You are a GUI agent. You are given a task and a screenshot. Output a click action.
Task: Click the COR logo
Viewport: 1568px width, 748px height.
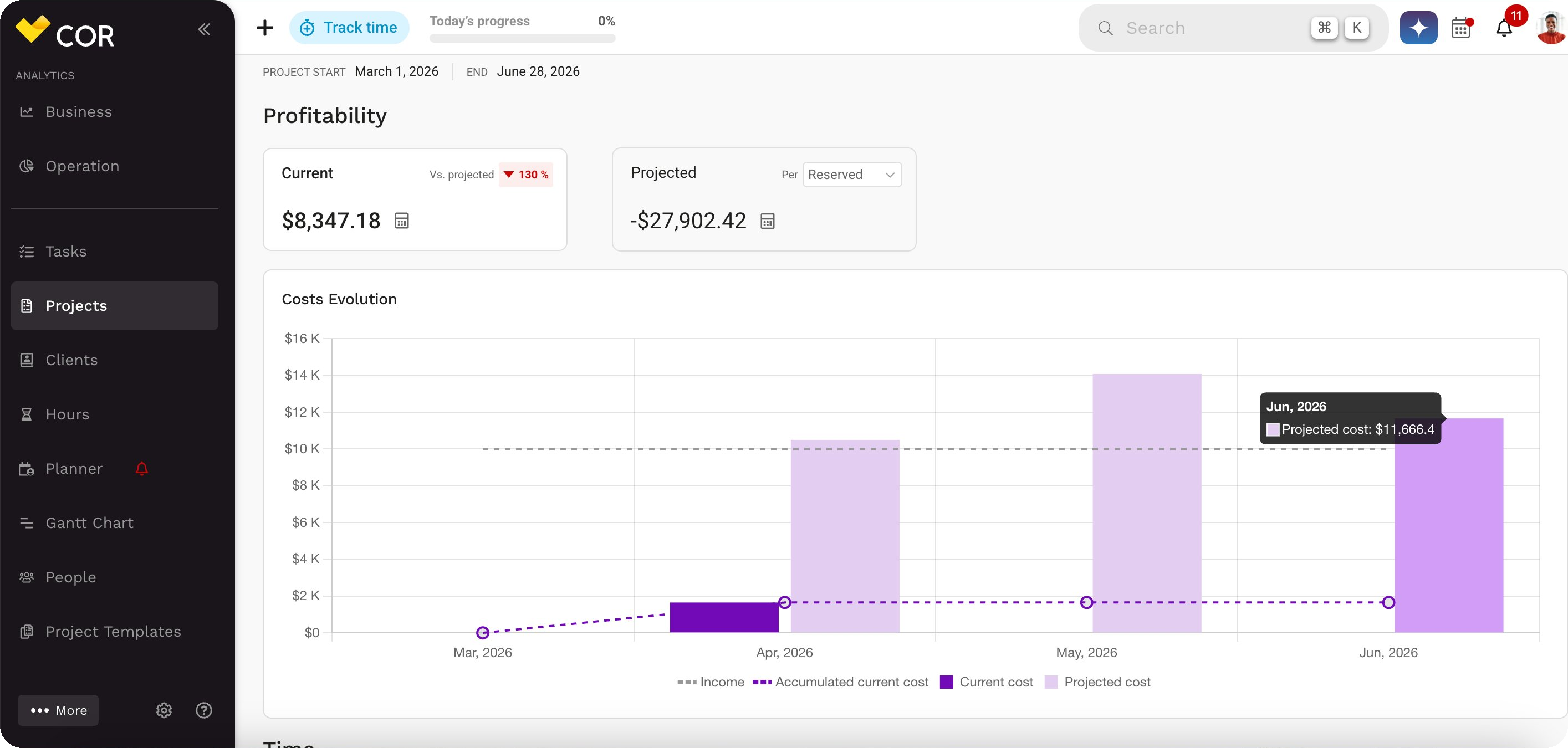click(64, 32)
